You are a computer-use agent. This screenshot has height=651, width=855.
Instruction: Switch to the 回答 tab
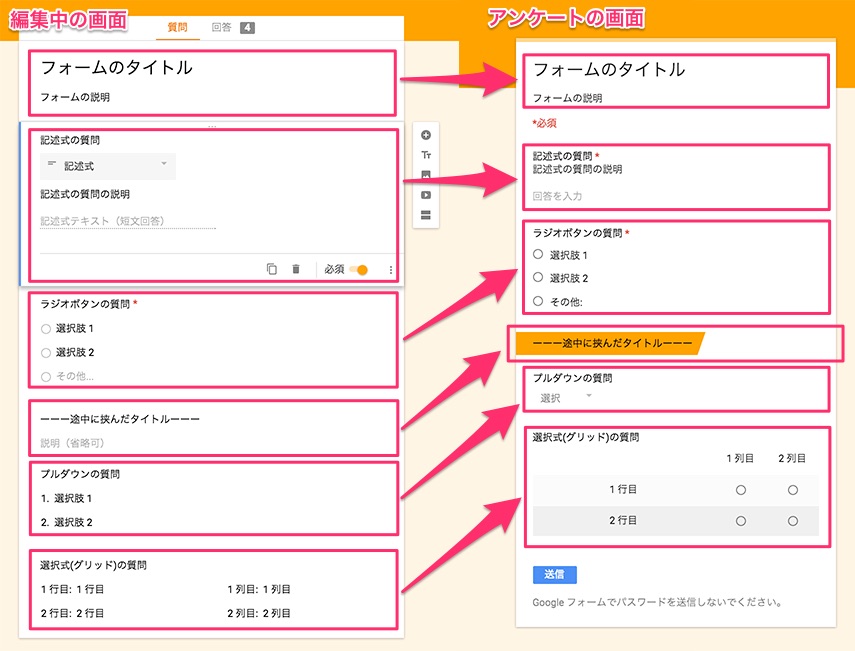231,28
